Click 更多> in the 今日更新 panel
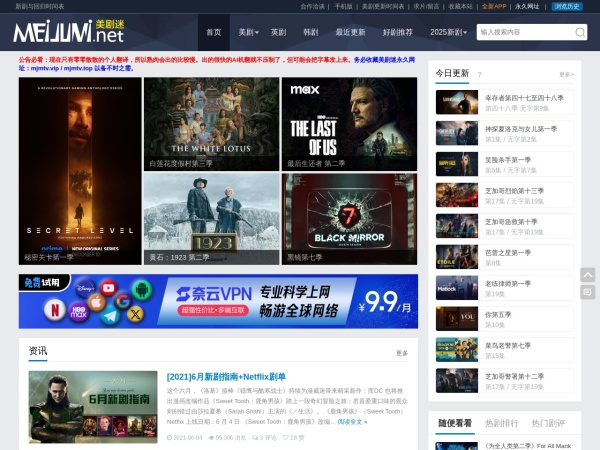600x450 pixels. (566, 75)
